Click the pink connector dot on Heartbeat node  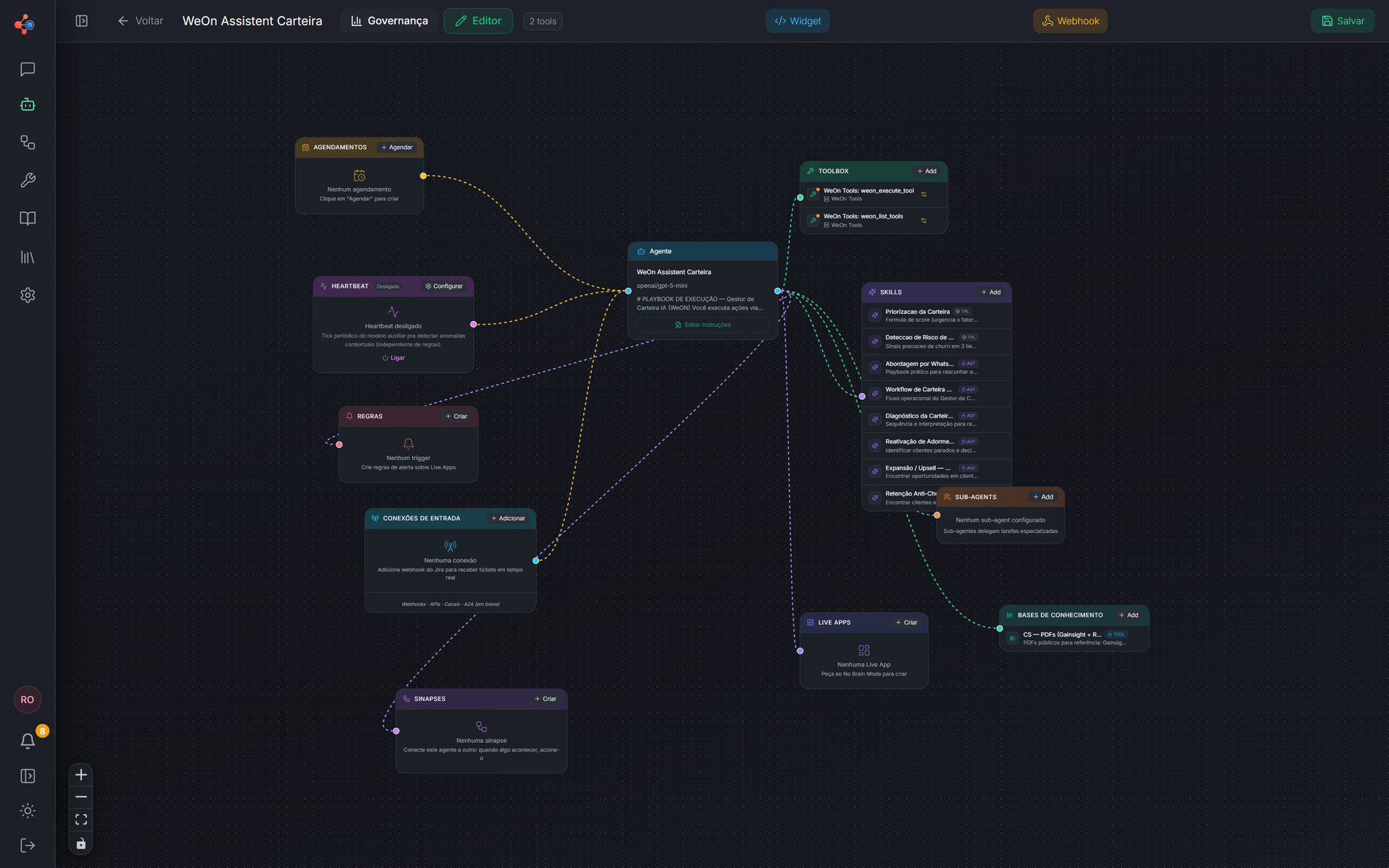point(473,324)
